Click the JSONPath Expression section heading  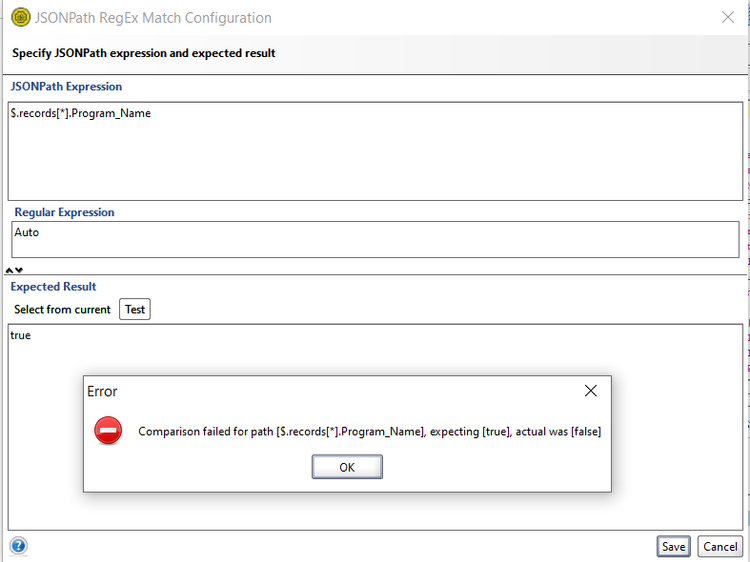(x=66, y=87)
